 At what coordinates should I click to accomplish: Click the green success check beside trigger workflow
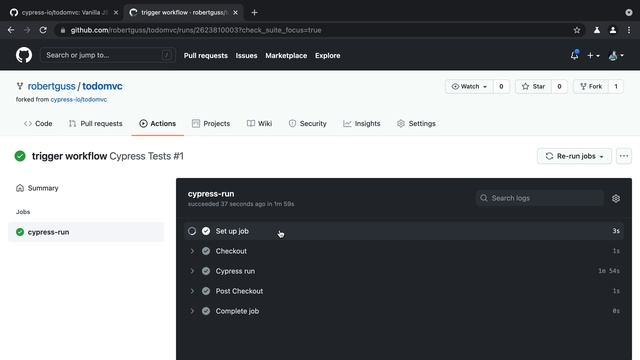click(x=20, y=156)
